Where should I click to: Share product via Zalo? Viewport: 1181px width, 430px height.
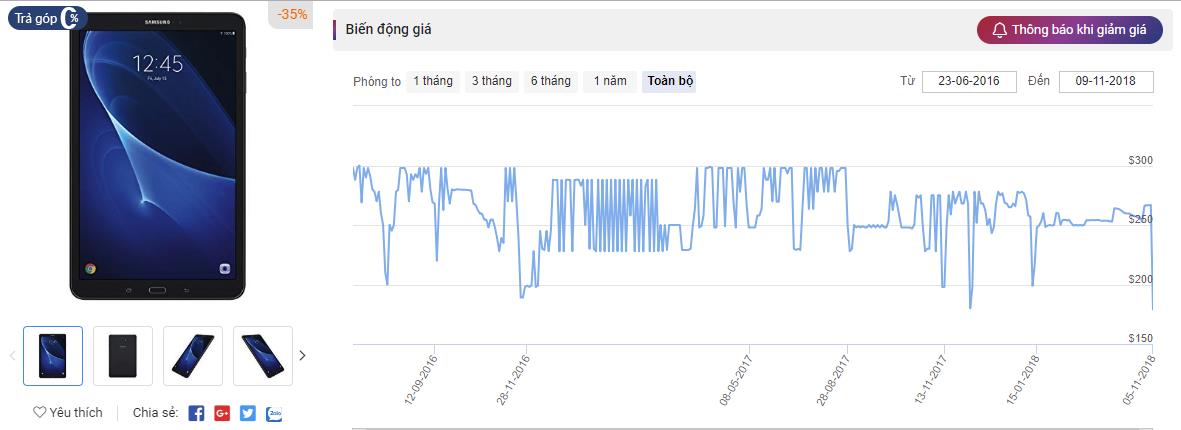[274, 413]
